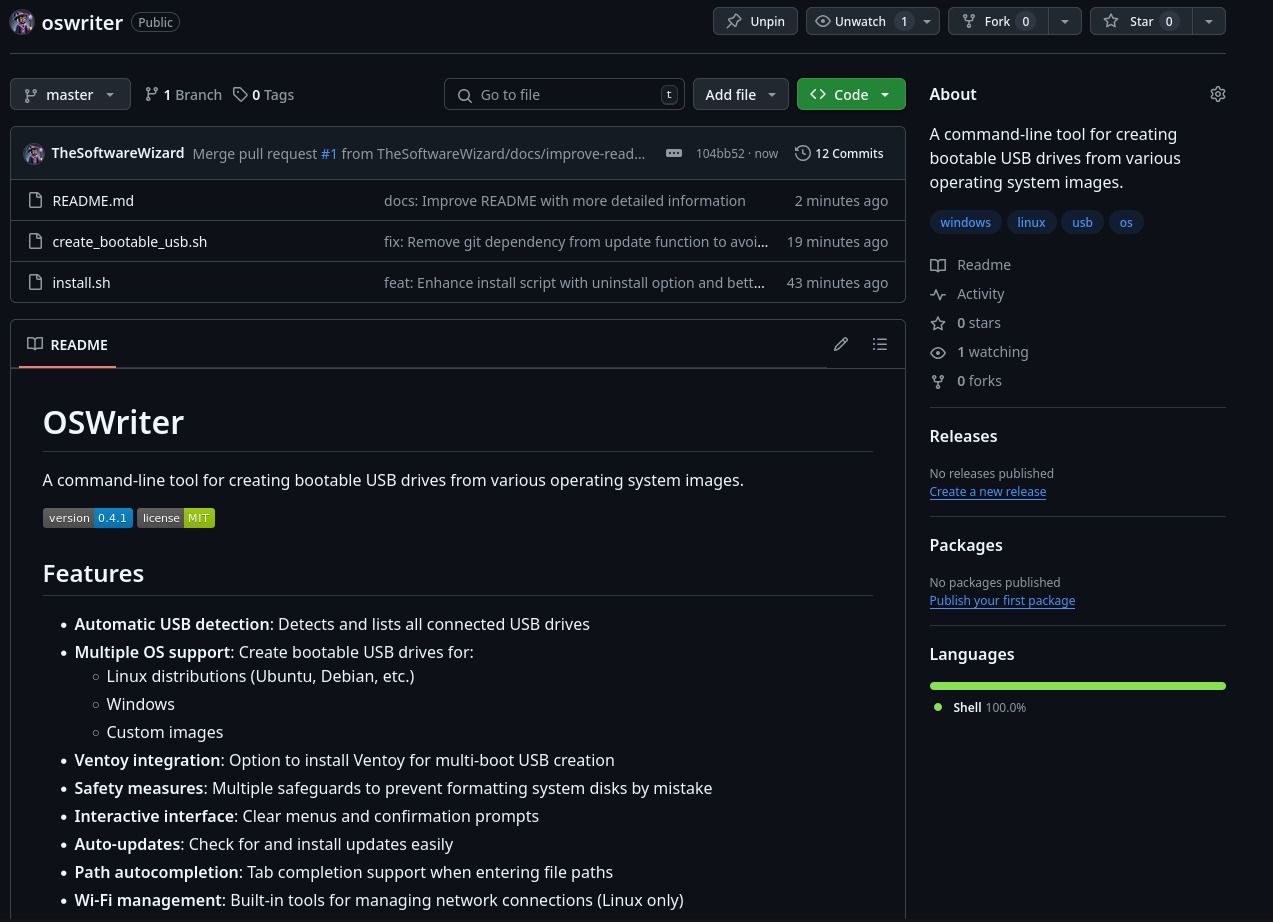The width and height of the screenshot is (1273, 922).
Task: Click the README.md file icon
Action: (x=36, y=200)
